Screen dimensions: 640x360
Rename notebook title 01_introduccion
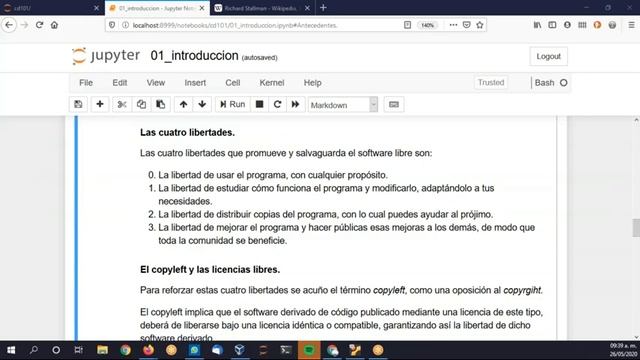coord(194,56)
